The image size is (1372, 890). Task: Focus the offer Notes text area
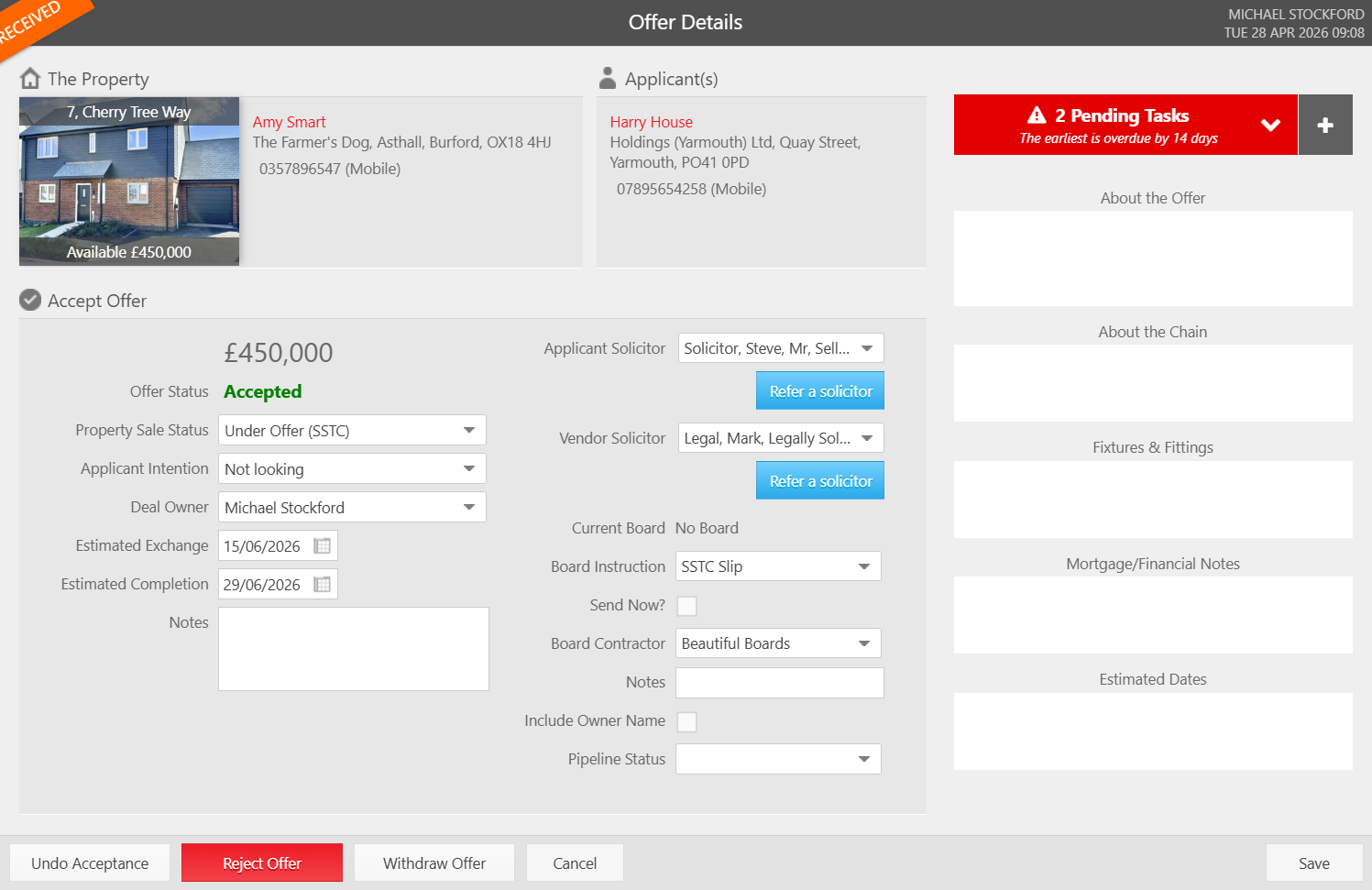(354, 649)
